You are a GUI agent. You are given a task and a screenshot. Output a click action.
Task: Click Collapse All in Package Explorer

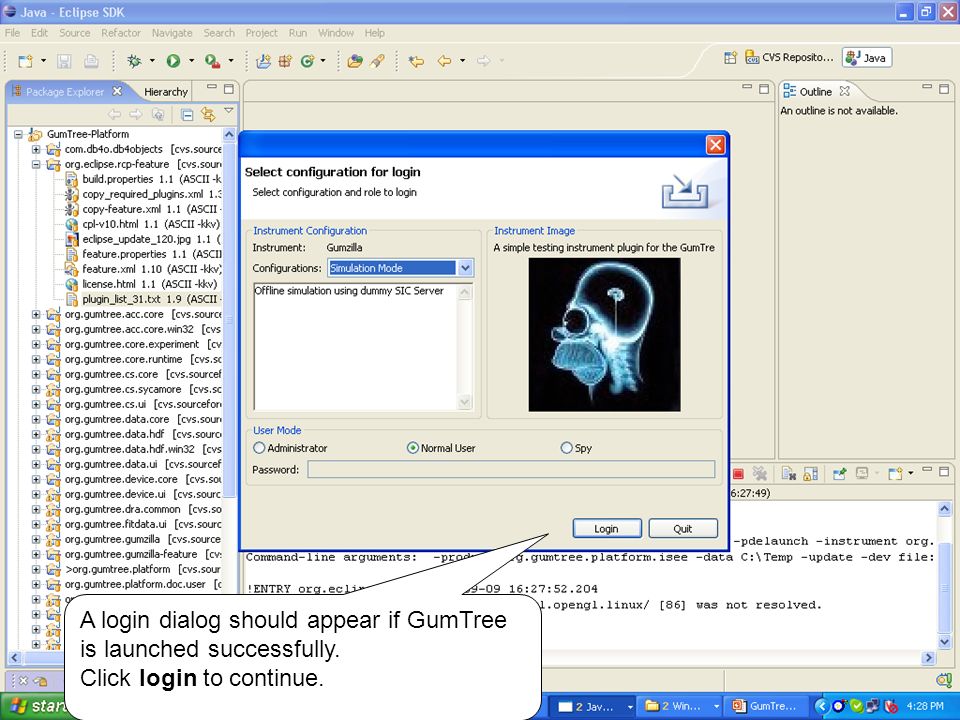click(x=187, y=114)
